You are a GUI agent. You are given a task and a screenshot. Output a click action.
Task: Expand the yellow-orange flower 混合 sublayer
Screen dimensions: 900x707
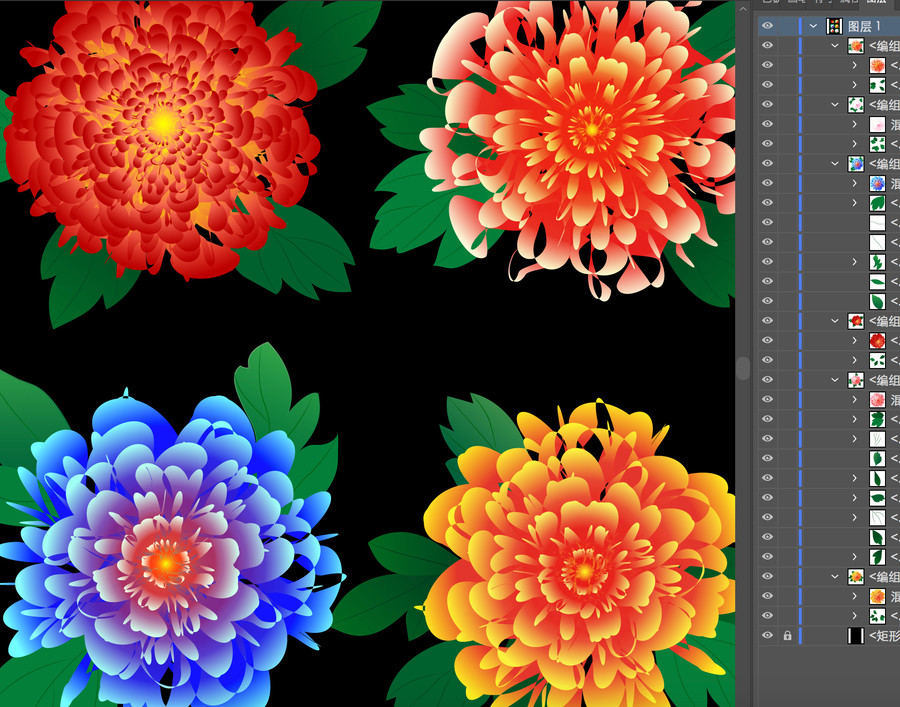click(855, 596)
